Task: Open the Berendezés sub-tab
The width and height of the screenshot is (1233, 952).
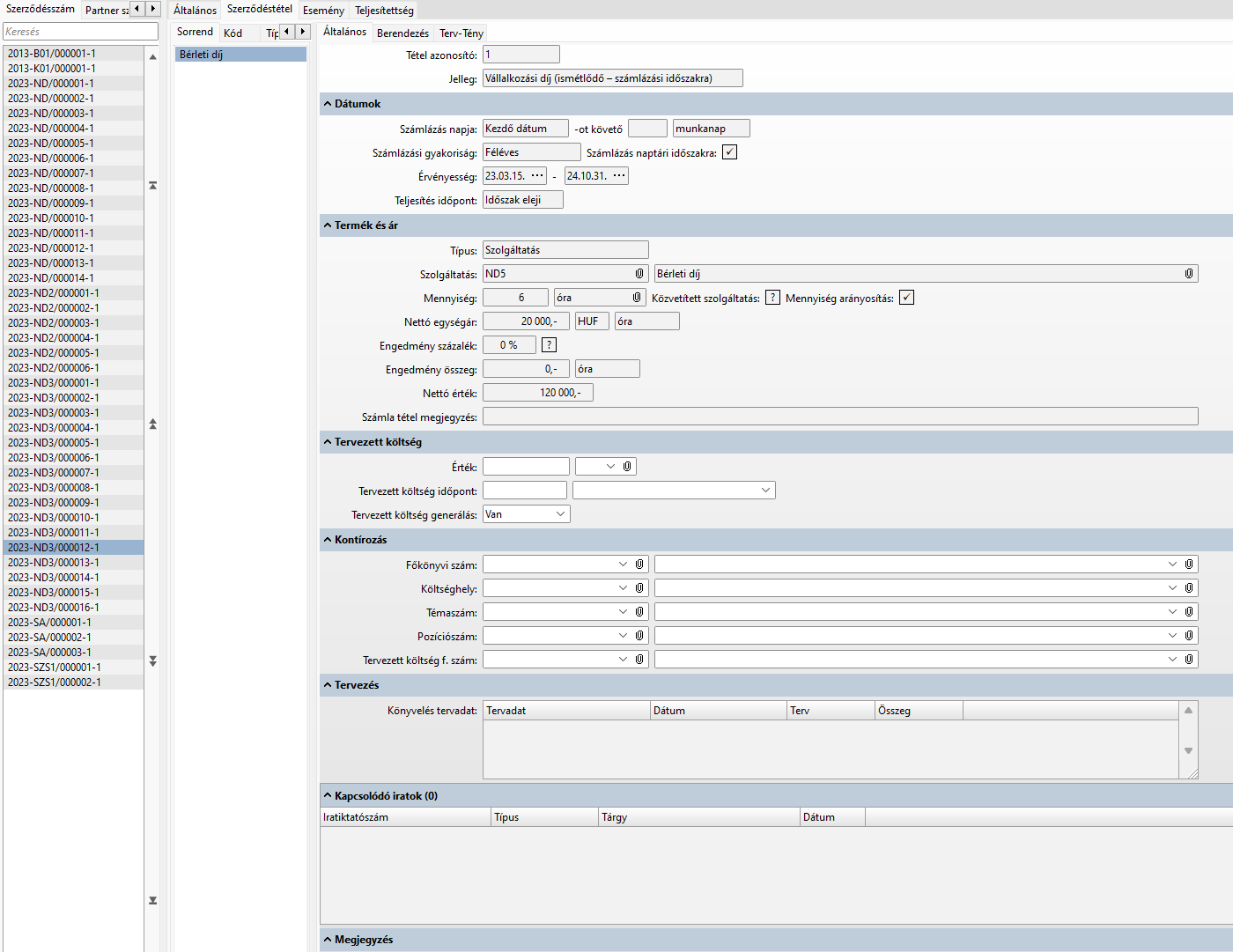Action: coord(402,33)
